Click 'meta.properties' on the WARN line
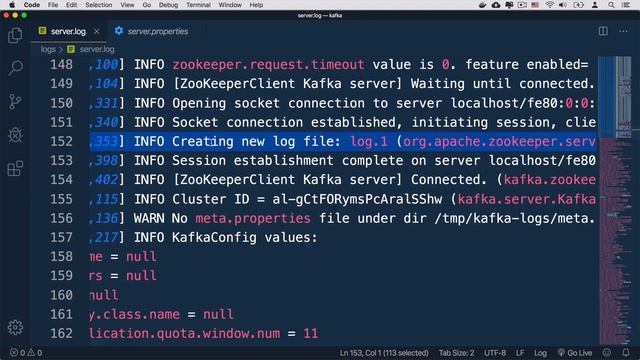 click(x=253, y=218)
